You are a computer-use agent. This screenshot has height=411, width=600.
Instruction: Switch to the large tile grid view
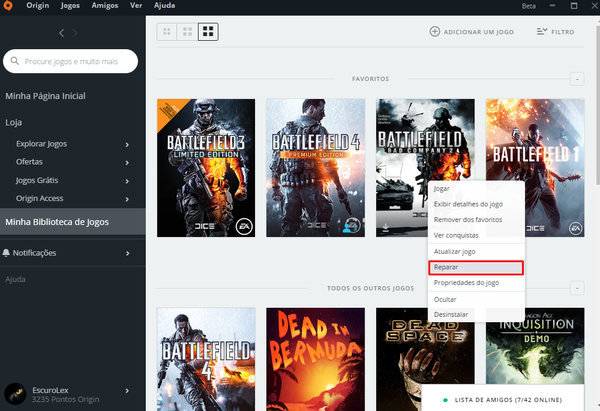208,32
